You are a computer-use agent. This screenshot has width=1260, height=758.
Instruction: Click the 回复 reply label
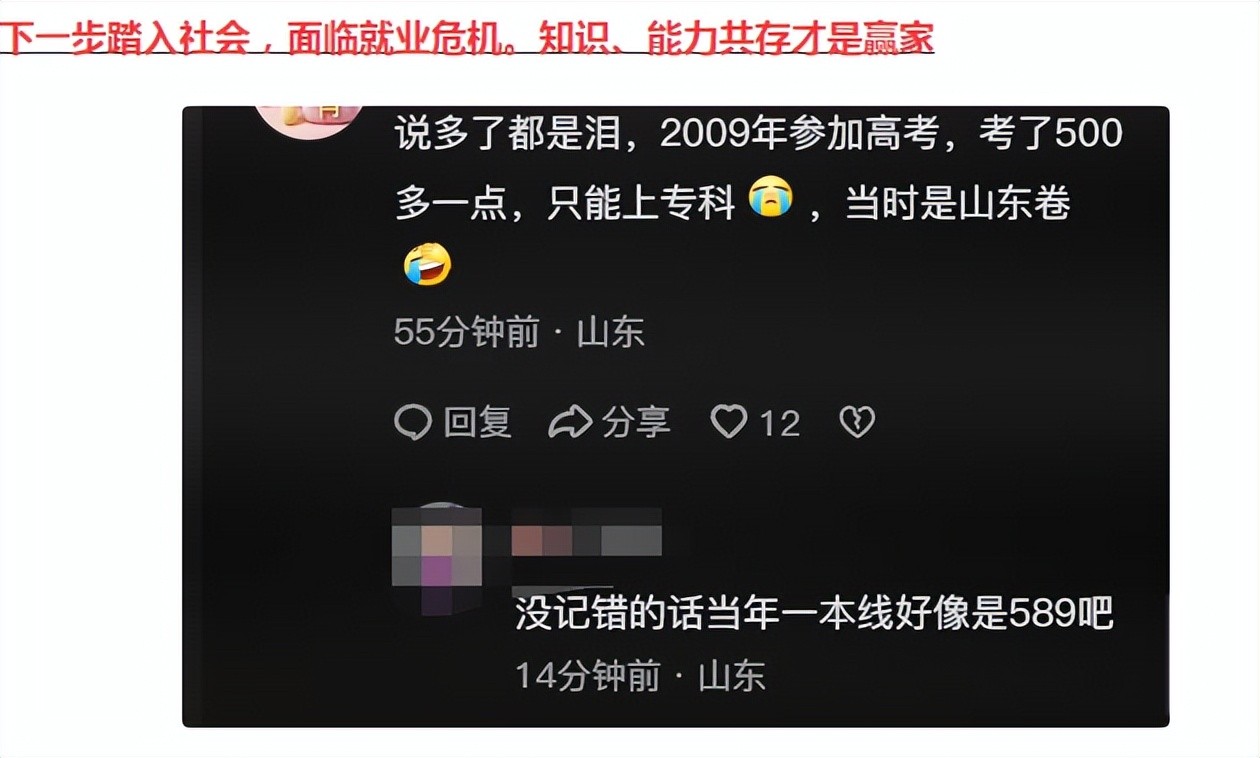[x=478, y=422]
